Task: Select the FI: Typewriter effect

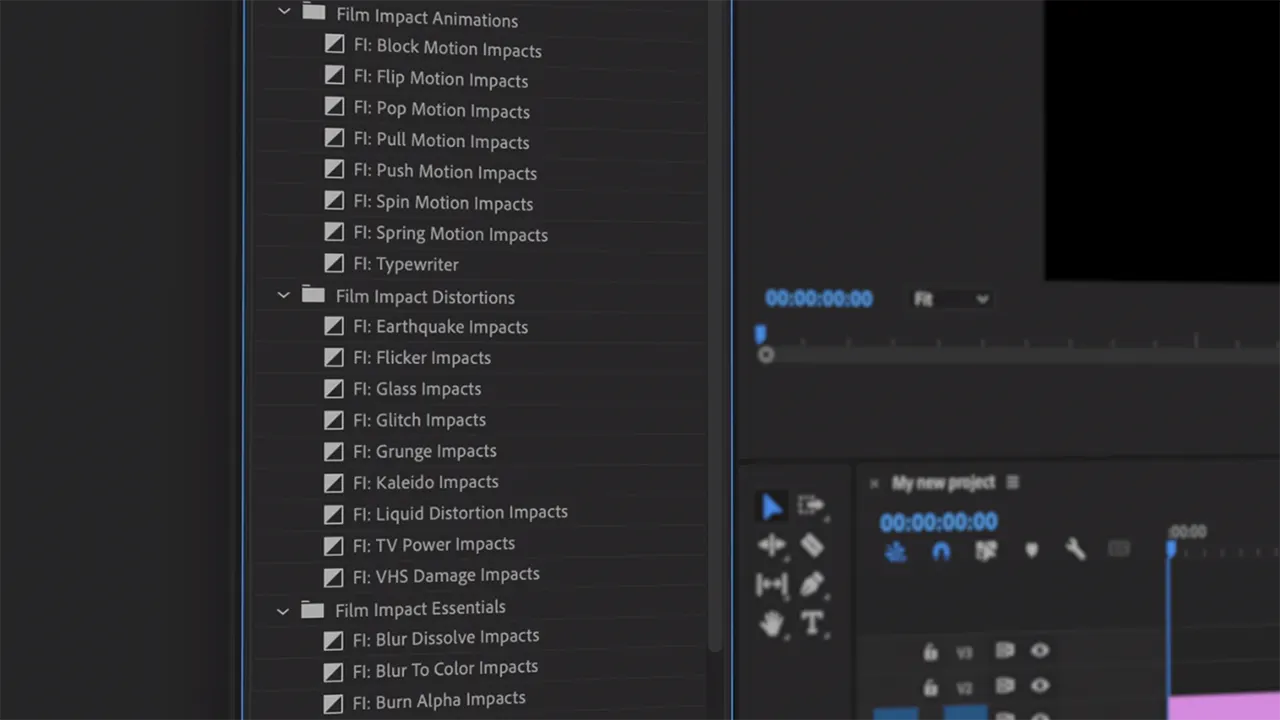Action: coord(406,265)
